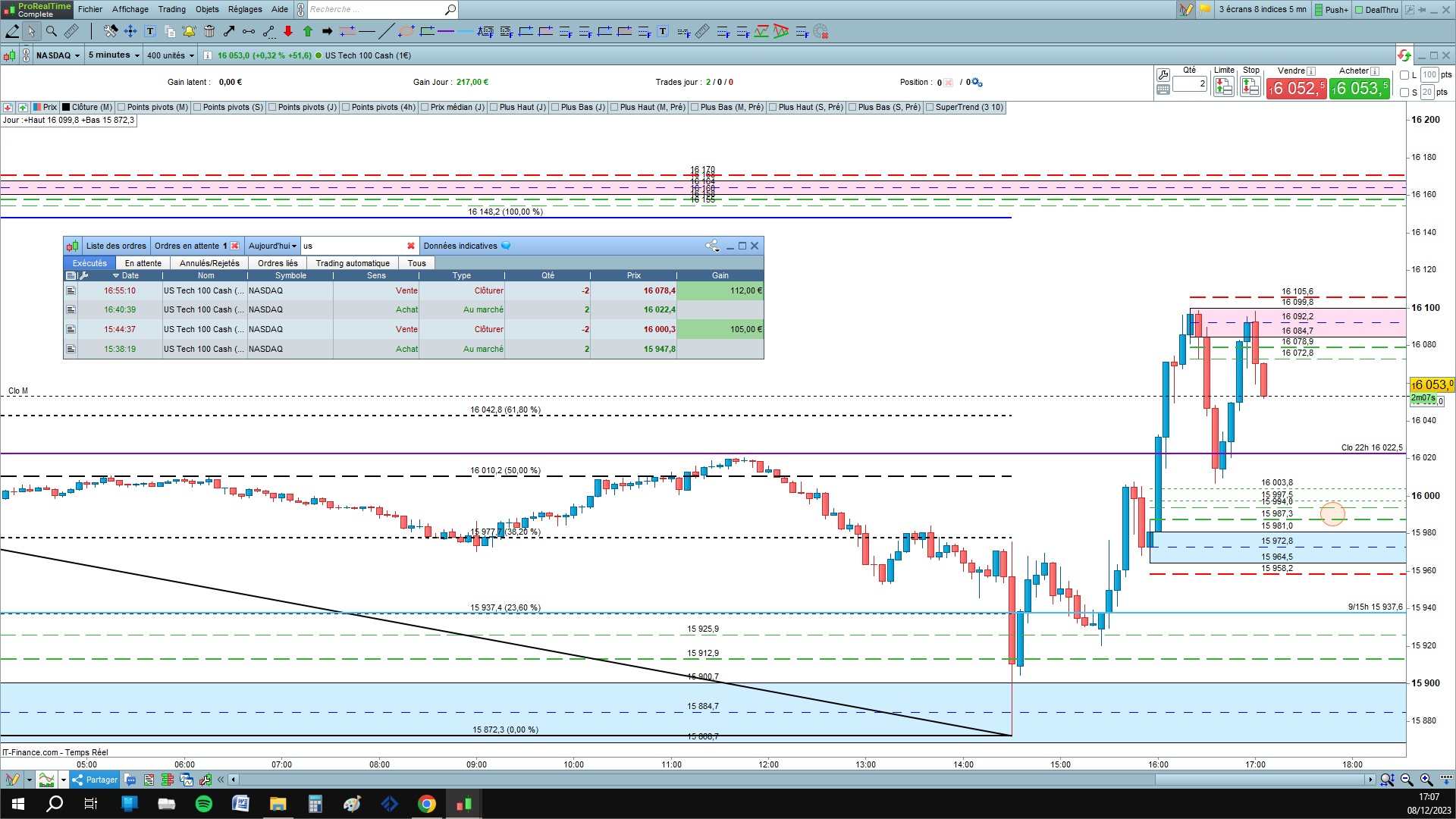Toggle Points pivots (M) checkbox
The image size is (1456, 819).
click(122, 108)
